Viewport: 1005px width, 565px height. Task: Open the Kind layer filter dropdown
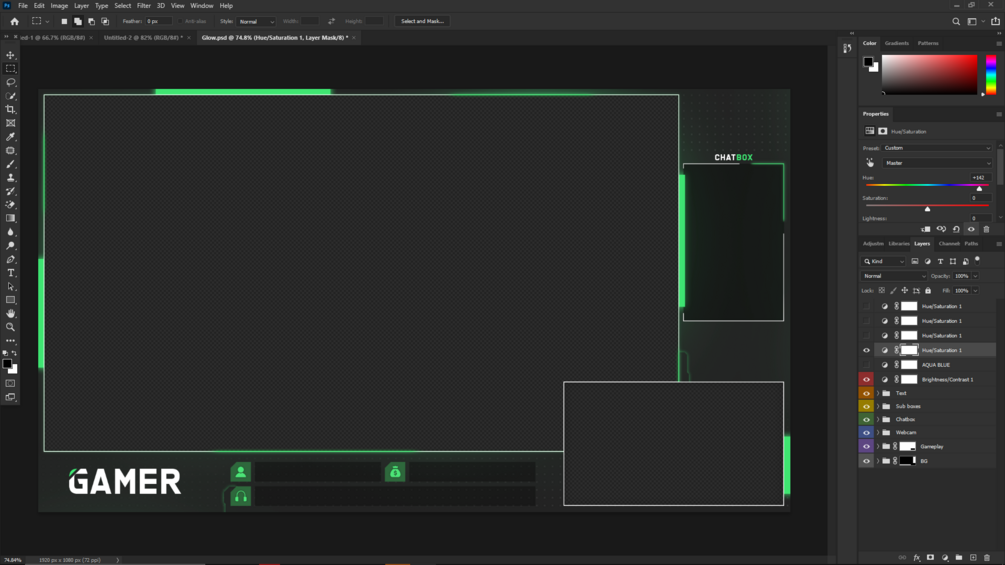tap(883, 261)
